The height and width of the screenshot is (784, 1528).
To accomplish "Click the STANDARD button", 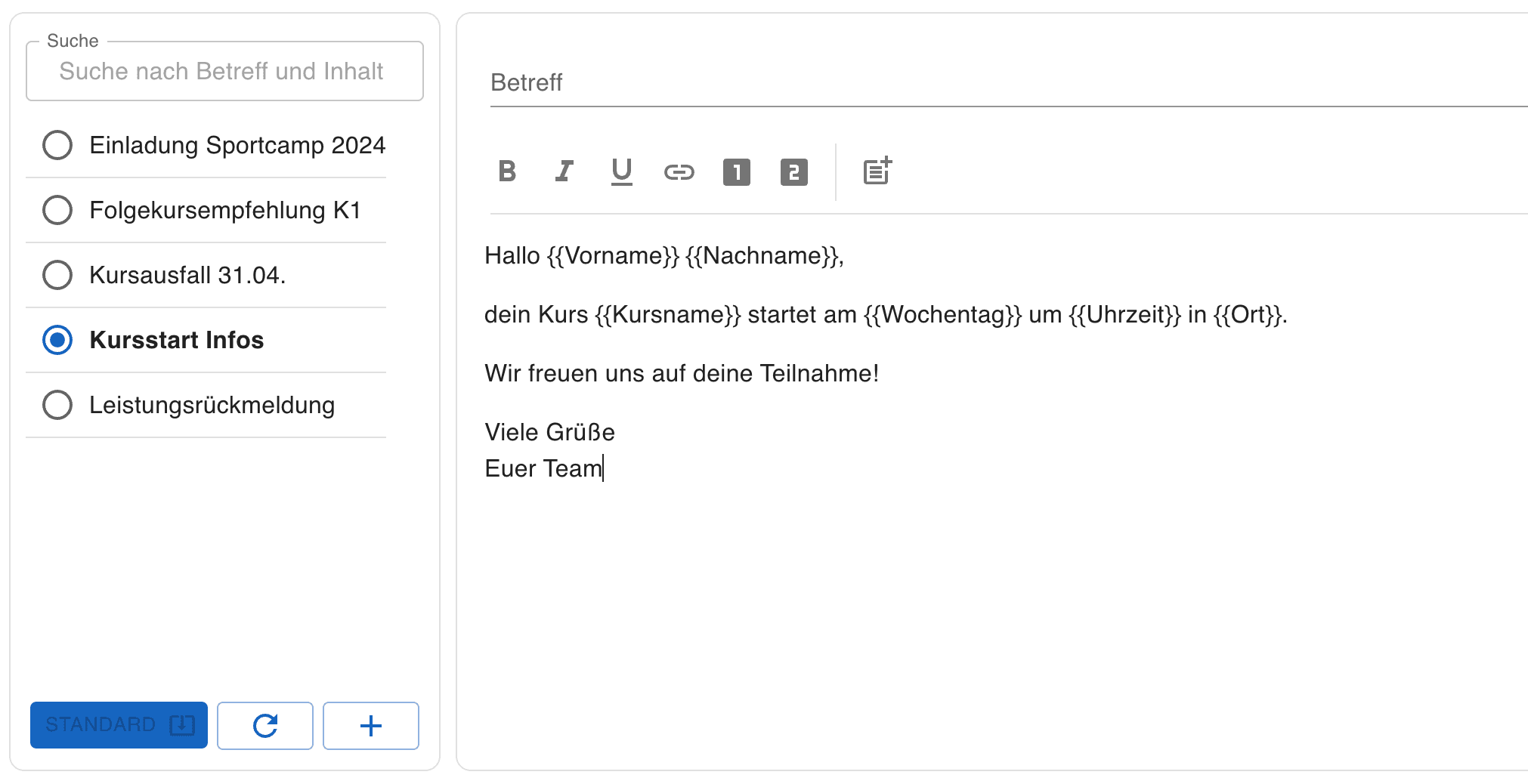I will pos(119,725).
